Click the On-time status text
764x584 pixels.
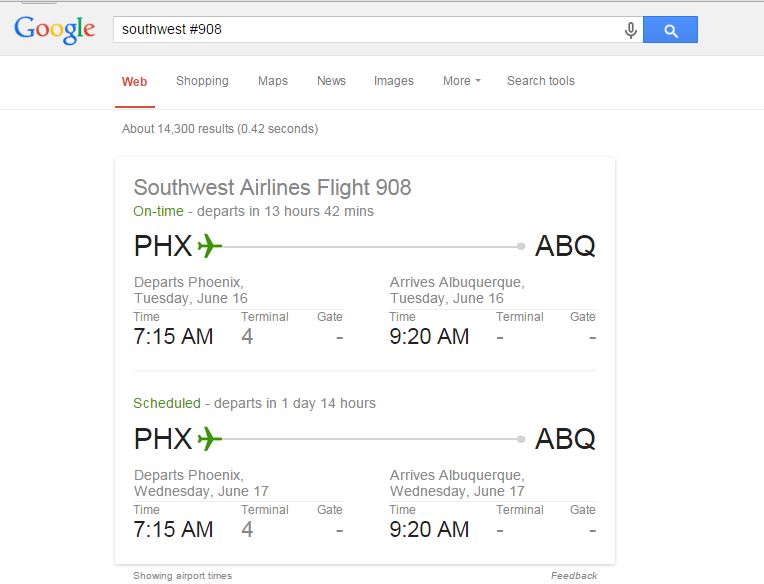158,211
